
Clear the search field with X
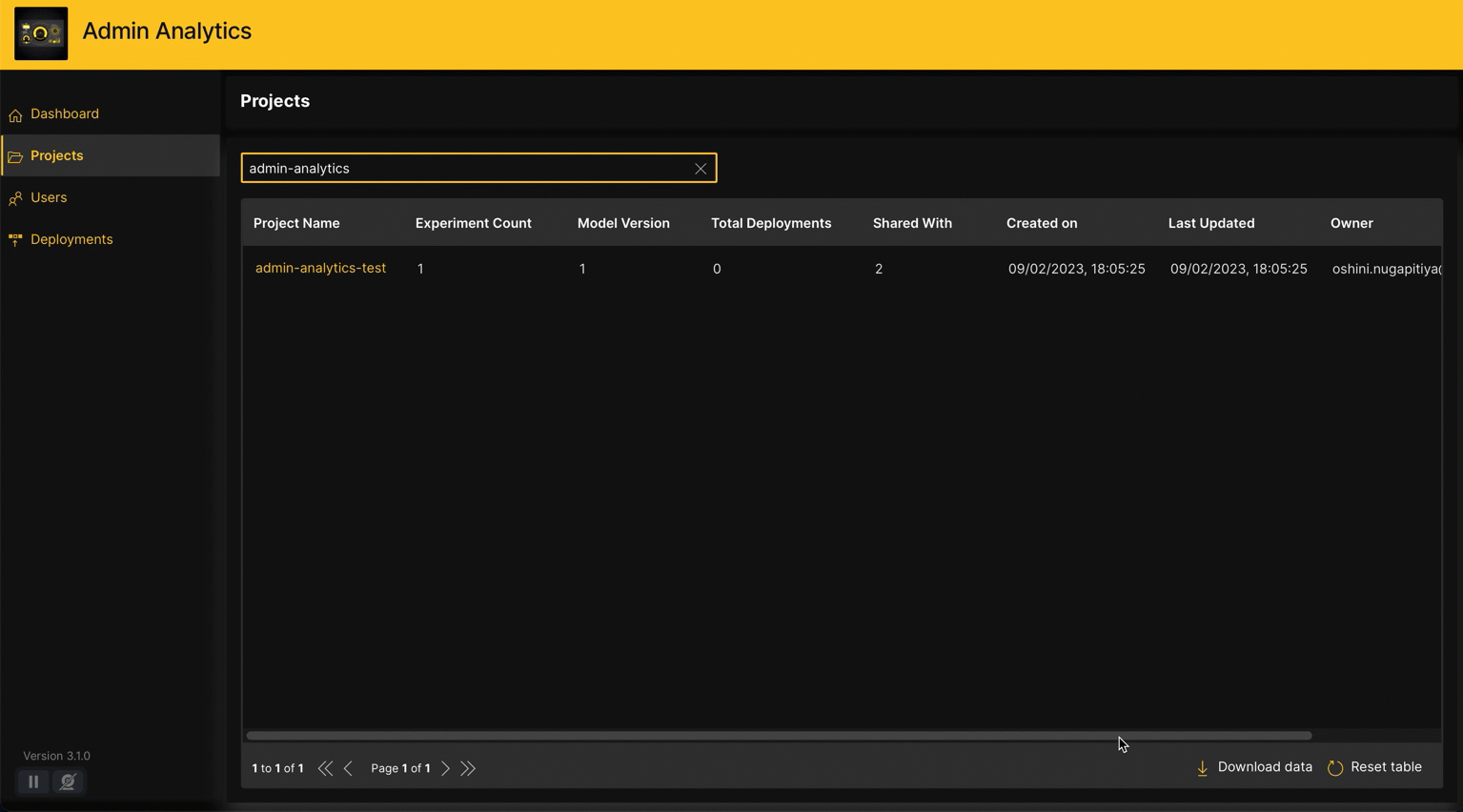pos(701,169)
